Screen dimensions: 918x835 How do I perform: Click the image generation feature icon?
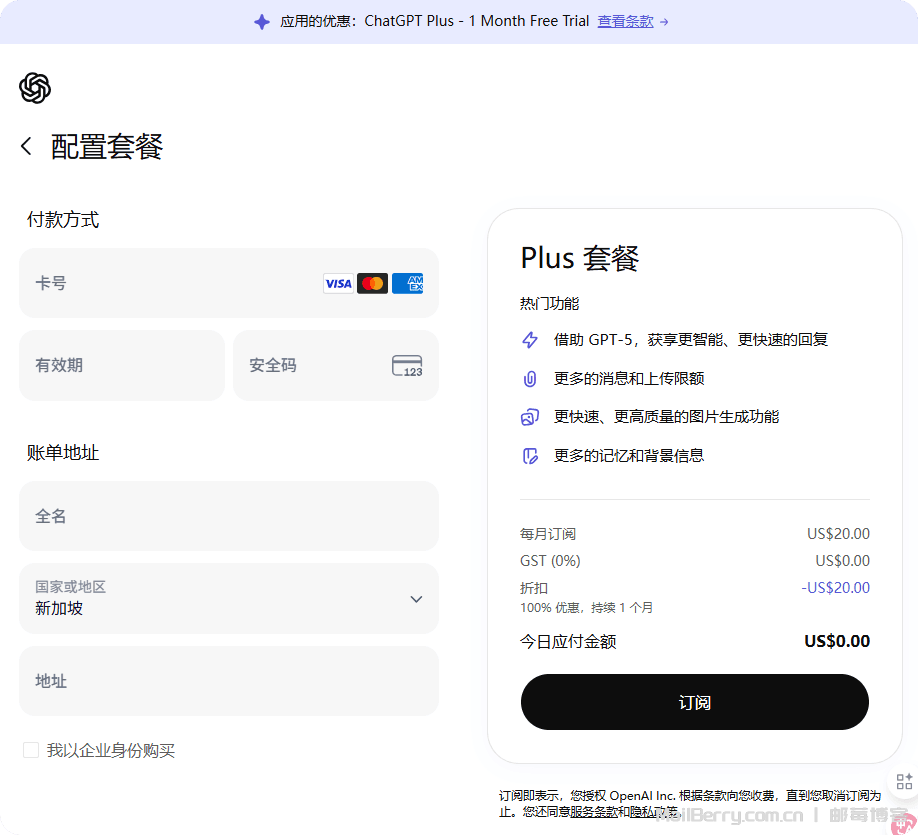pyautogui.click(x=530, y=417)
